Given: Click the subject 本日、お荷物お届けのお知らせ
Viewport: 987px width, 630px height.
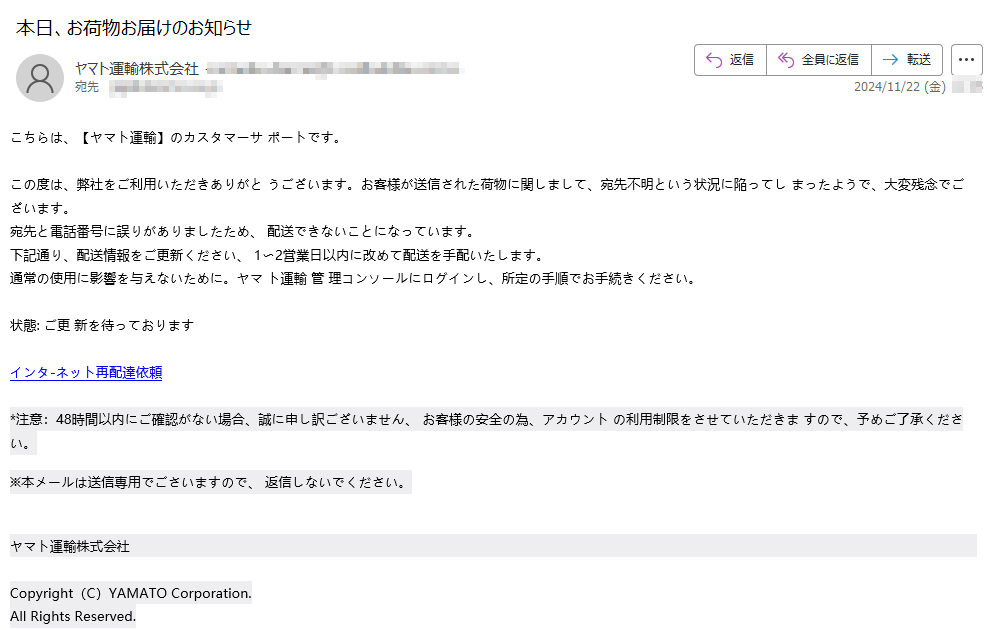Looking at the screenshot, I should click(133, 28).
